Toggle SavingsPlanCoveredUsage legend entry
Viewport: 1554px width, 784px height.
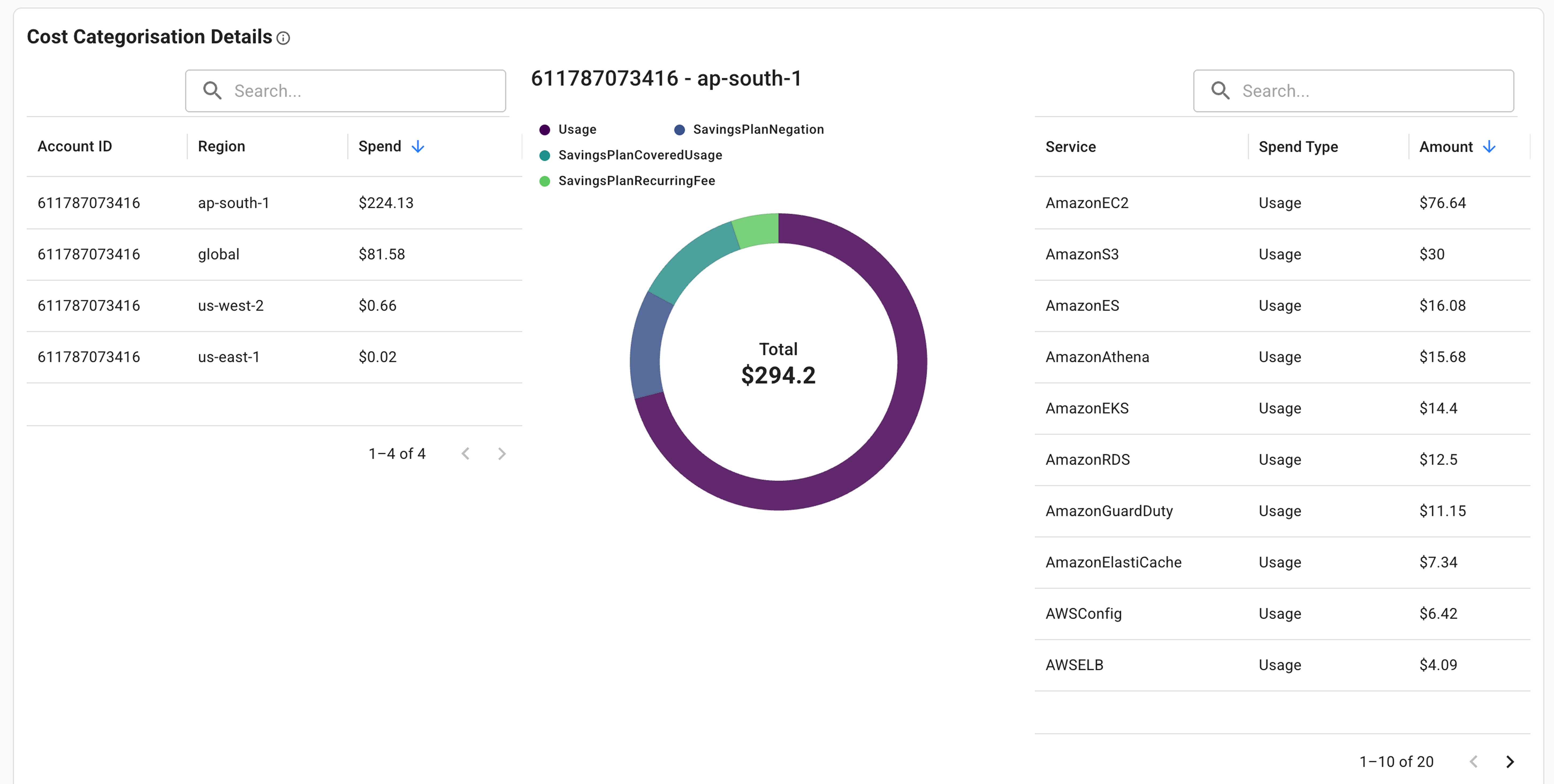point(639,156)
